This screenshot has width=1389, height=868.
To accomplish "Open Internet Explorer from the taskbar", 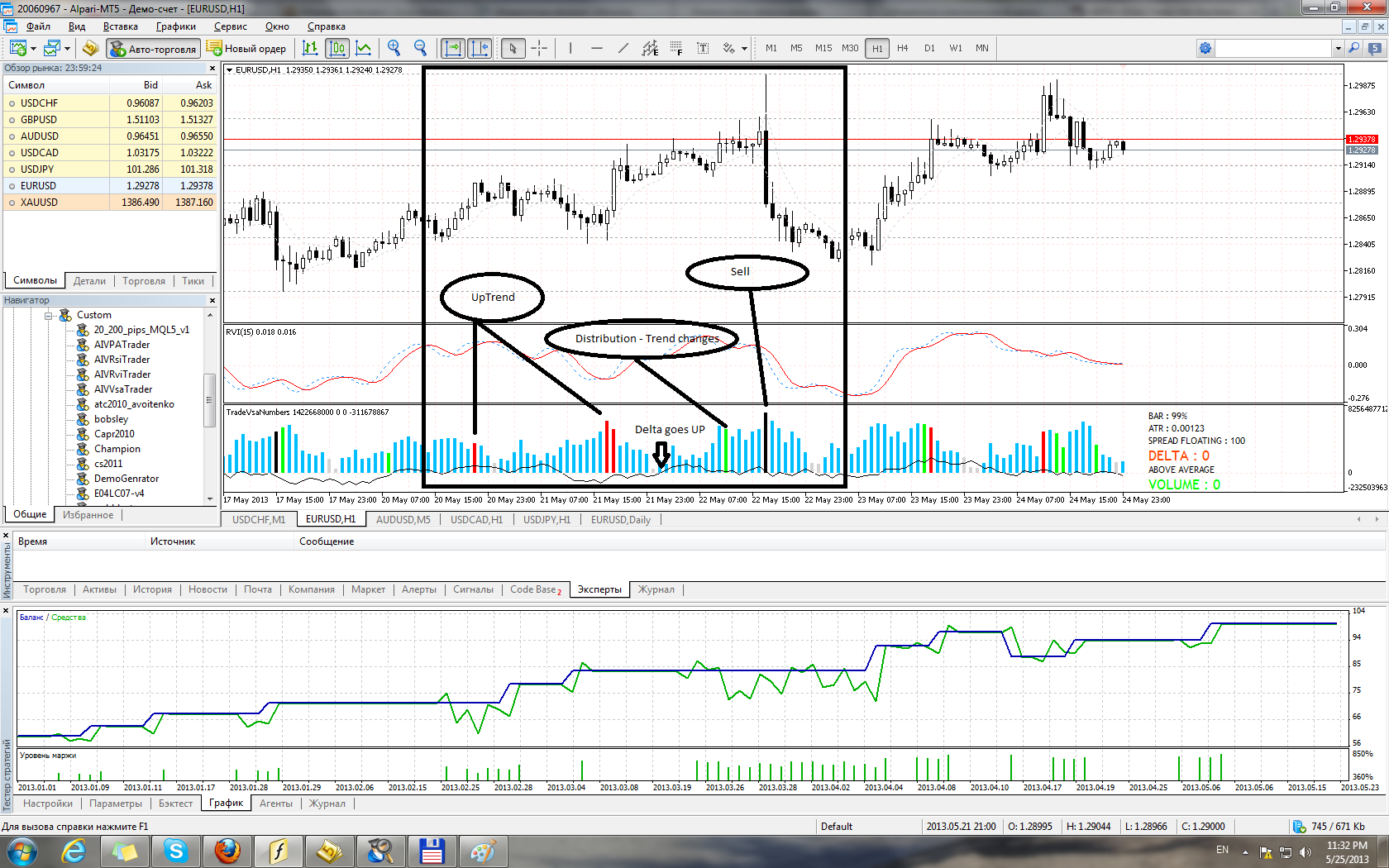I will point(74,851).
